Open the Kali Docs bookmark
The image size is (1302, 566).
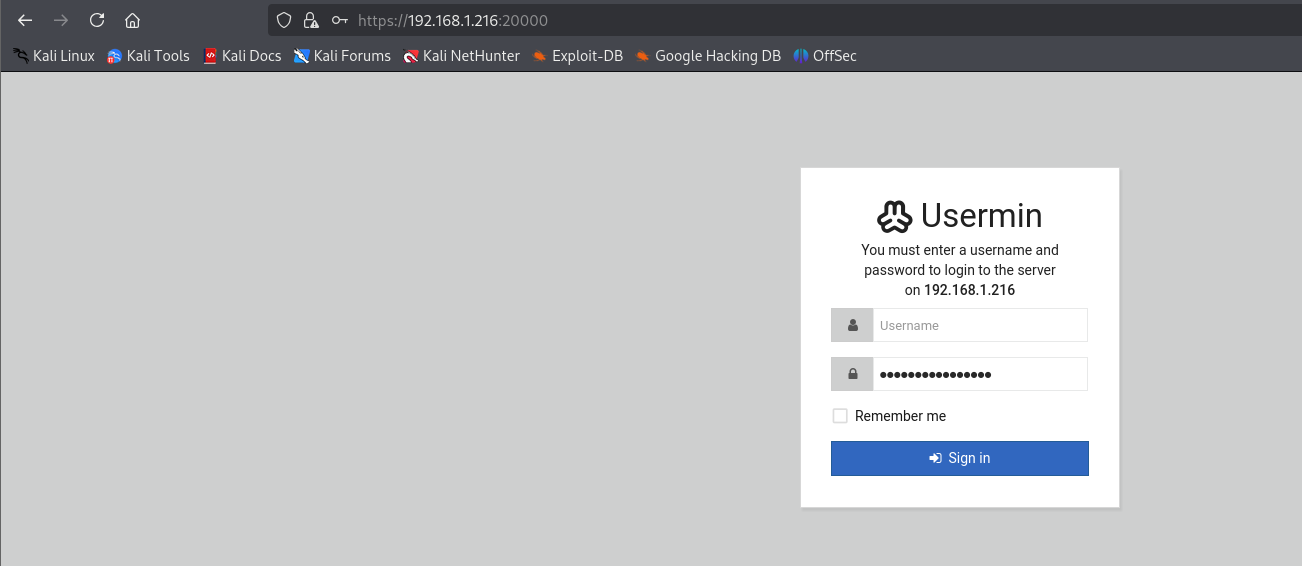[x=242, y=56]
